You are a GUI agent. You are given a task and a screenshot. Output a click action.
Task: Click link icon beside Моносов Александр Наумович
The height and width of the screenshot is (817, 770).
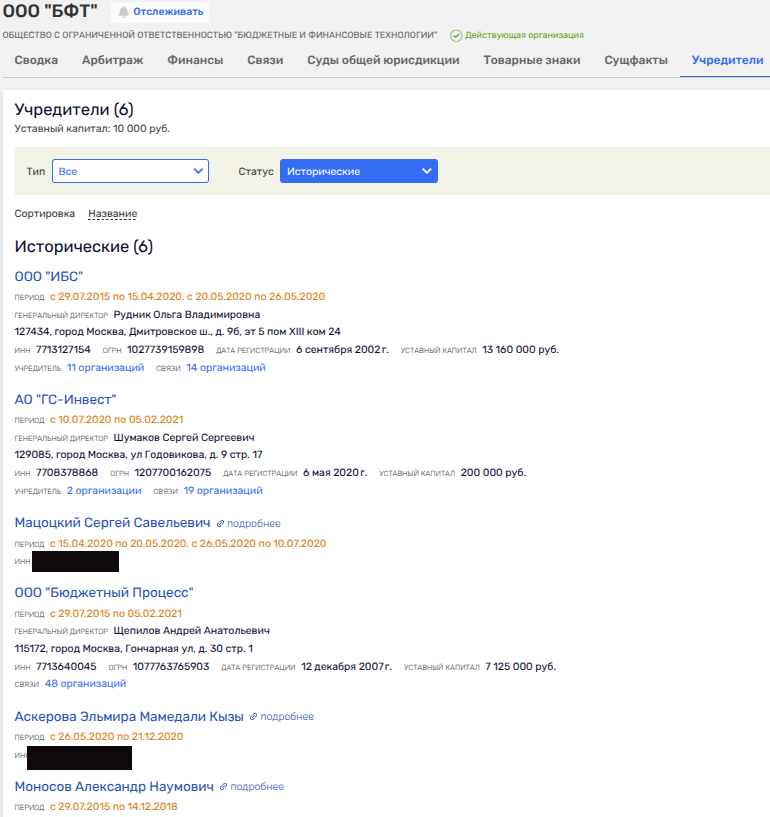[223, 787]
